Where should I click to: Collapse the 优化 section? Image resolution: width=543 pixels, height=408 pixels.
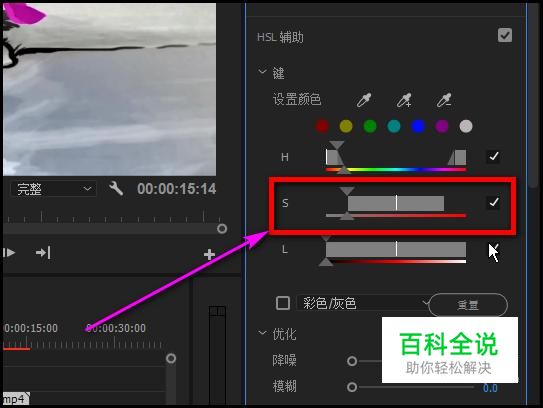[262, 333]
